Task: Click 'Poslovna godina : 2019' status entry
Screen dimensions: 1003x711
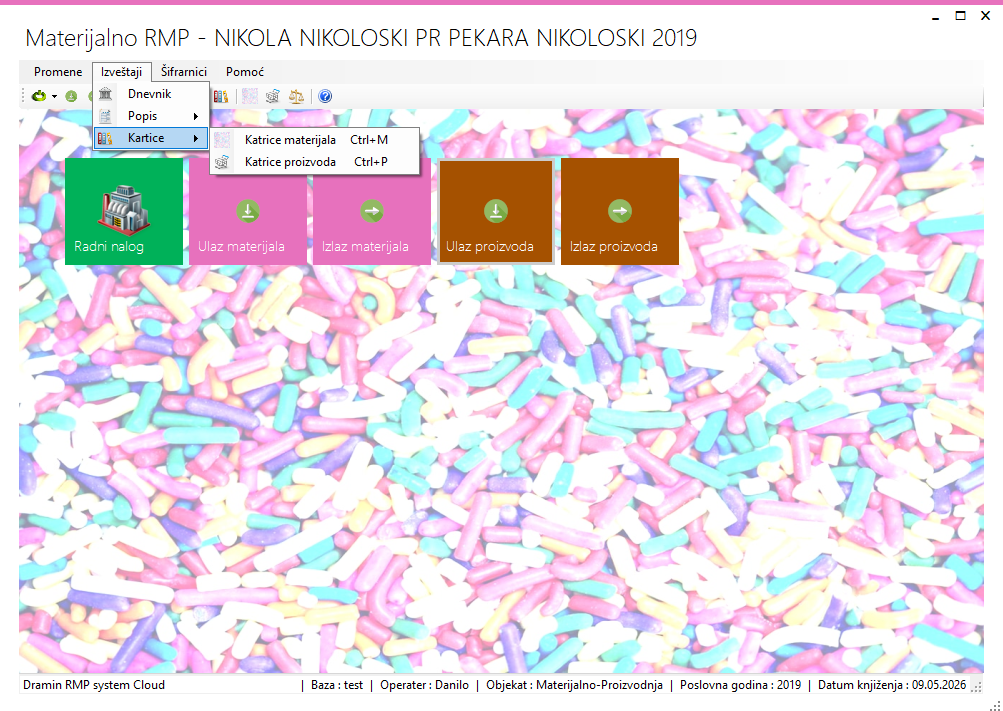Action: [740, 685]
